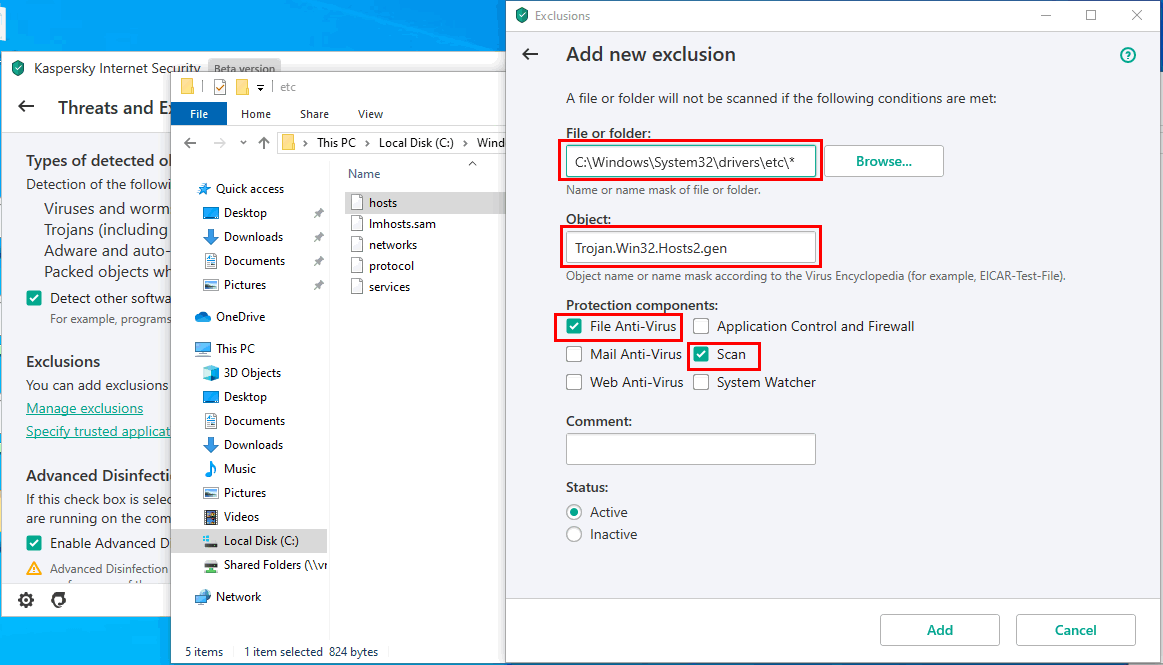This screenshot has height=665, width=1163.
Task: Open Specify trusted applications link
Action: [98, 431]
